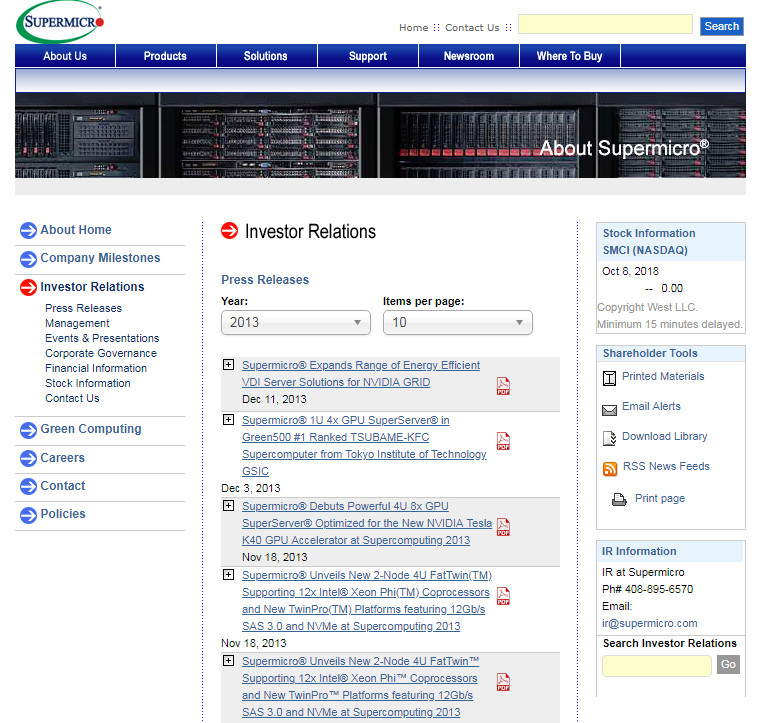759x723 pixels.
Task: Open the Management sidebar link
Action: (77, 323)
